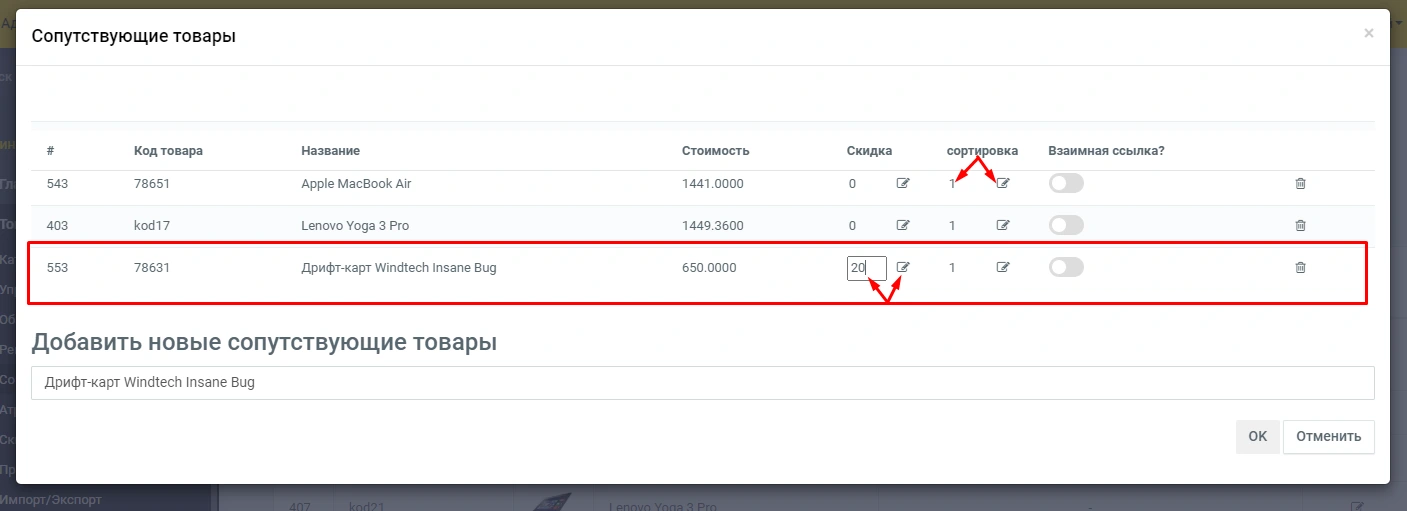This screenshot has width=1407, height=511.
Task: Click the сортировка column header
Action: [x=982, y=151]
